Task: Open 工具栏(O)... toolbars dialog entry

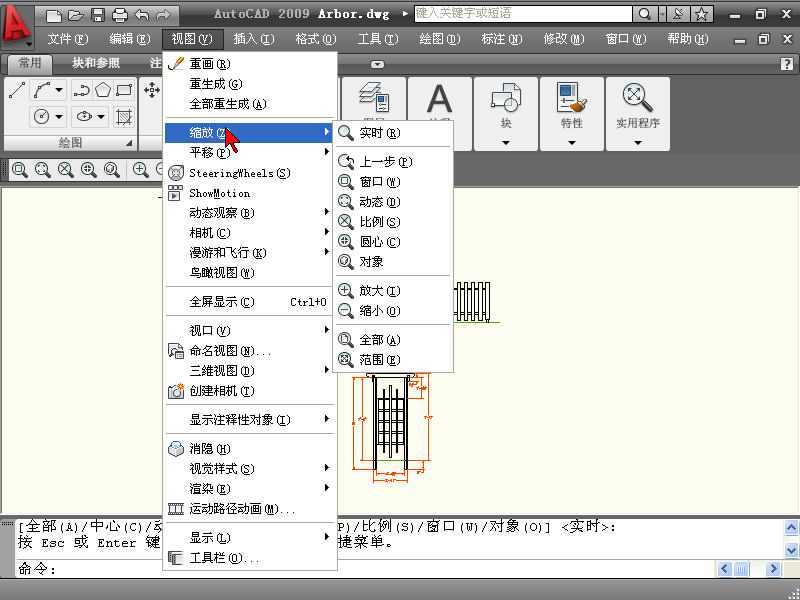Action: tap(250, 558)
